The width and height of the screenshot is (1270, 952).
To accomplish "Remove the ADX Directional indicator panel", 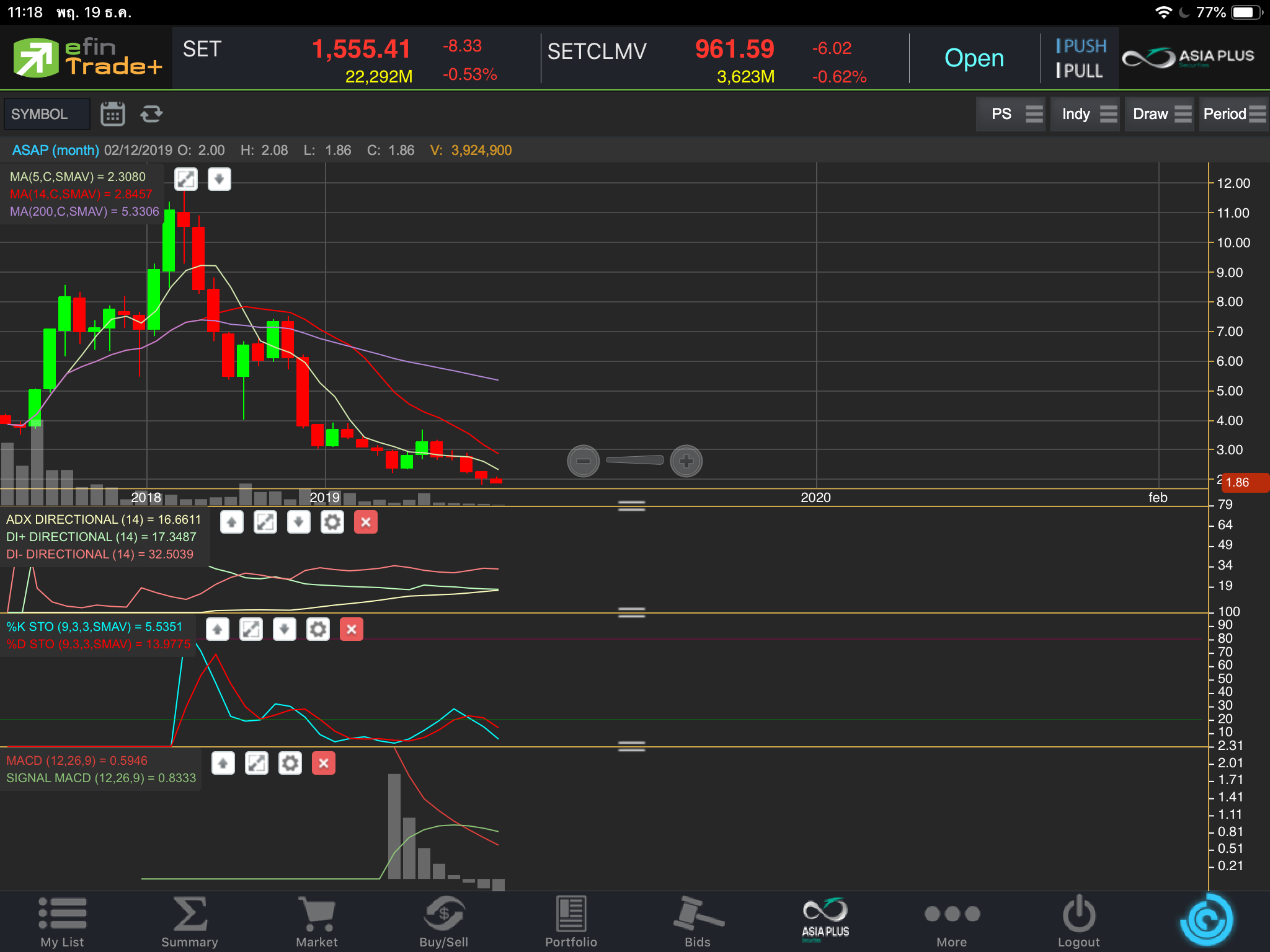I will tap(366, 522).
